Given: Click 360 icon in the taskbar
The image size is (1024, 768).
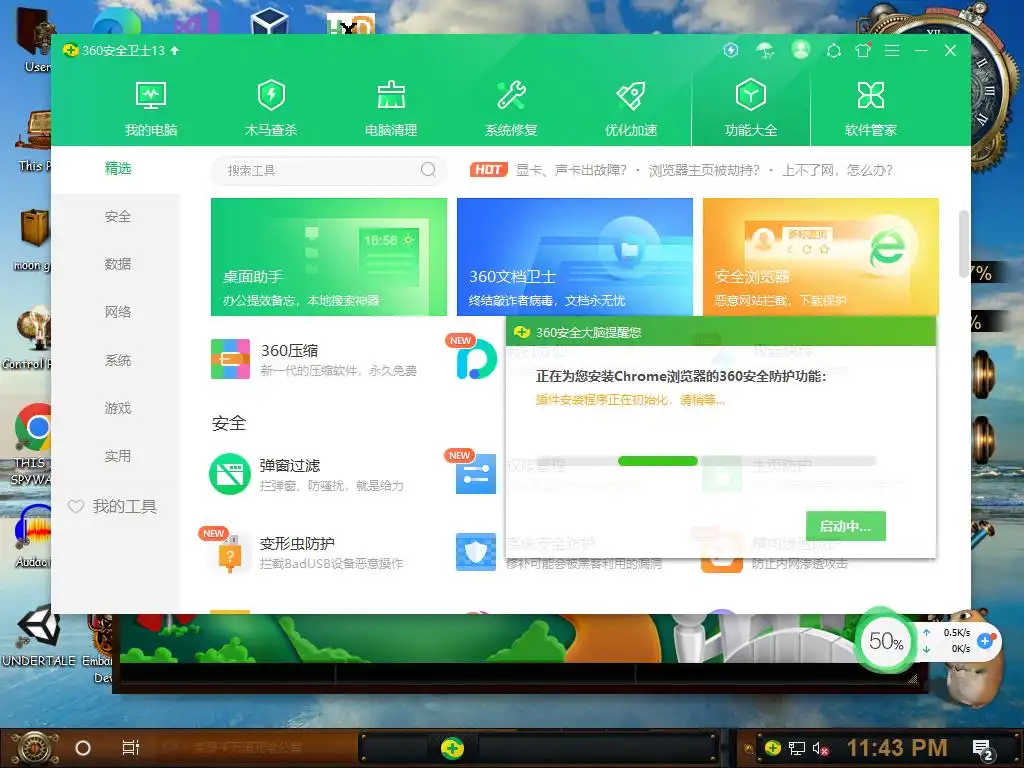Looking at the screenshot, I should (452, 748).
